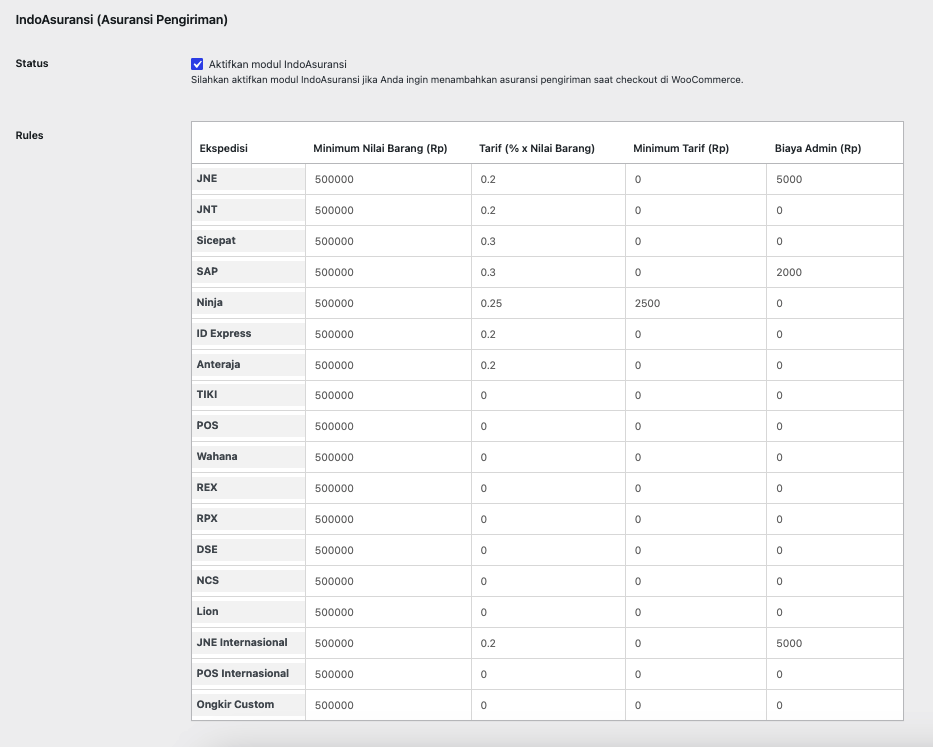Edit Ninja Minimum Nilai Barang field

[389, 303]
